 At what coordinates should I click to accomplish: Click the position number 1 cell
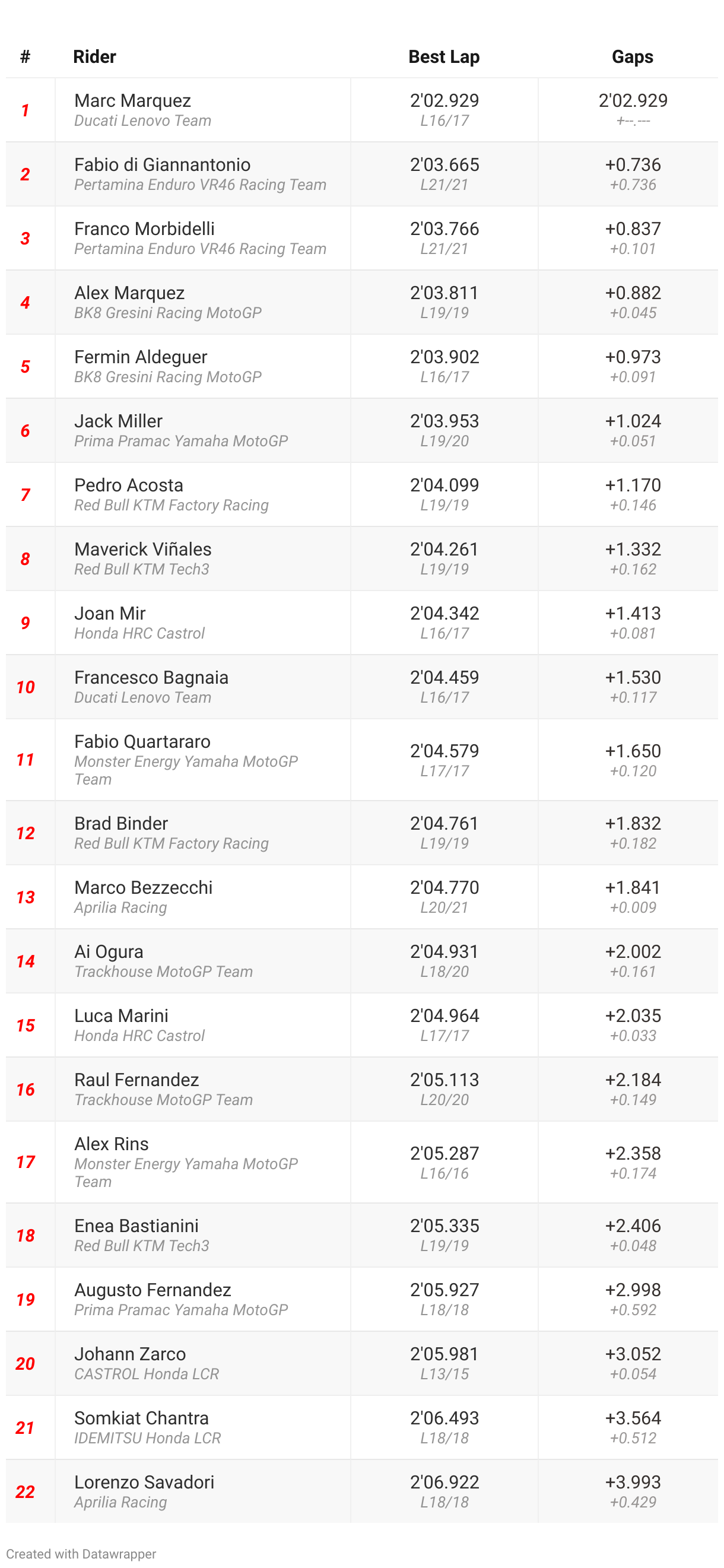pyautogui.click(x=25, y=110)
